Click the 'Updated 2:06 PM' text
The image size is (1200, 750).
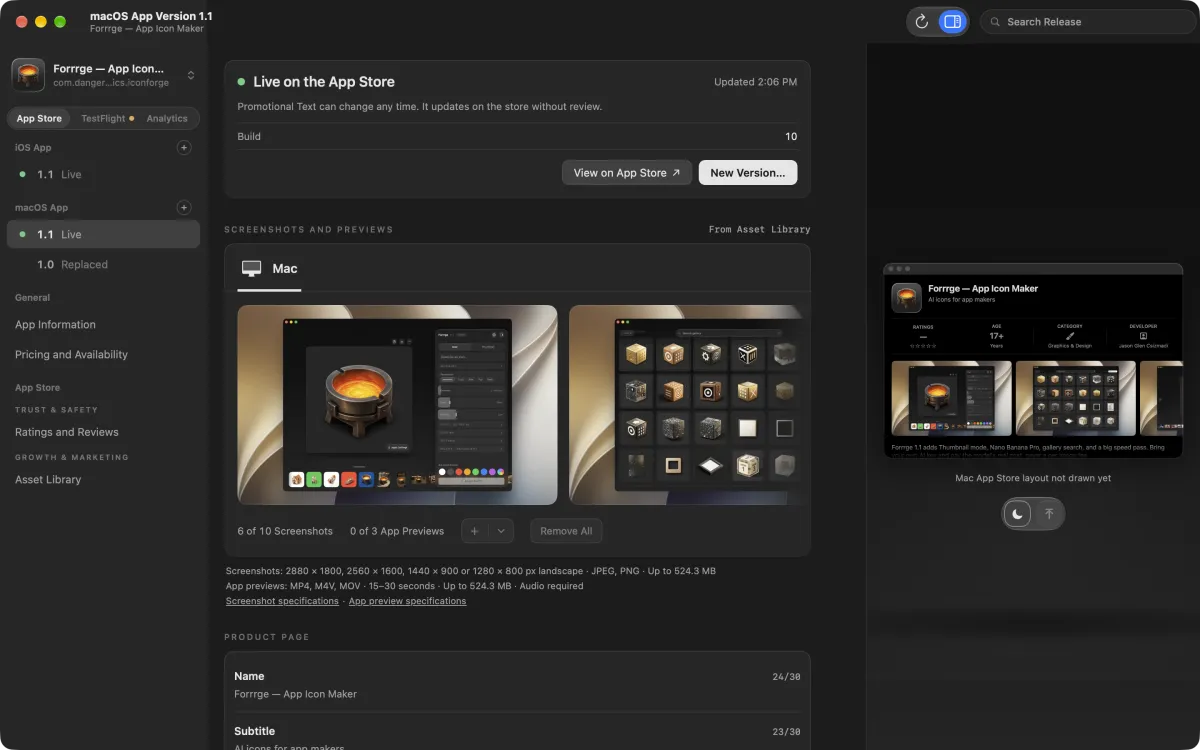[756, 82]
